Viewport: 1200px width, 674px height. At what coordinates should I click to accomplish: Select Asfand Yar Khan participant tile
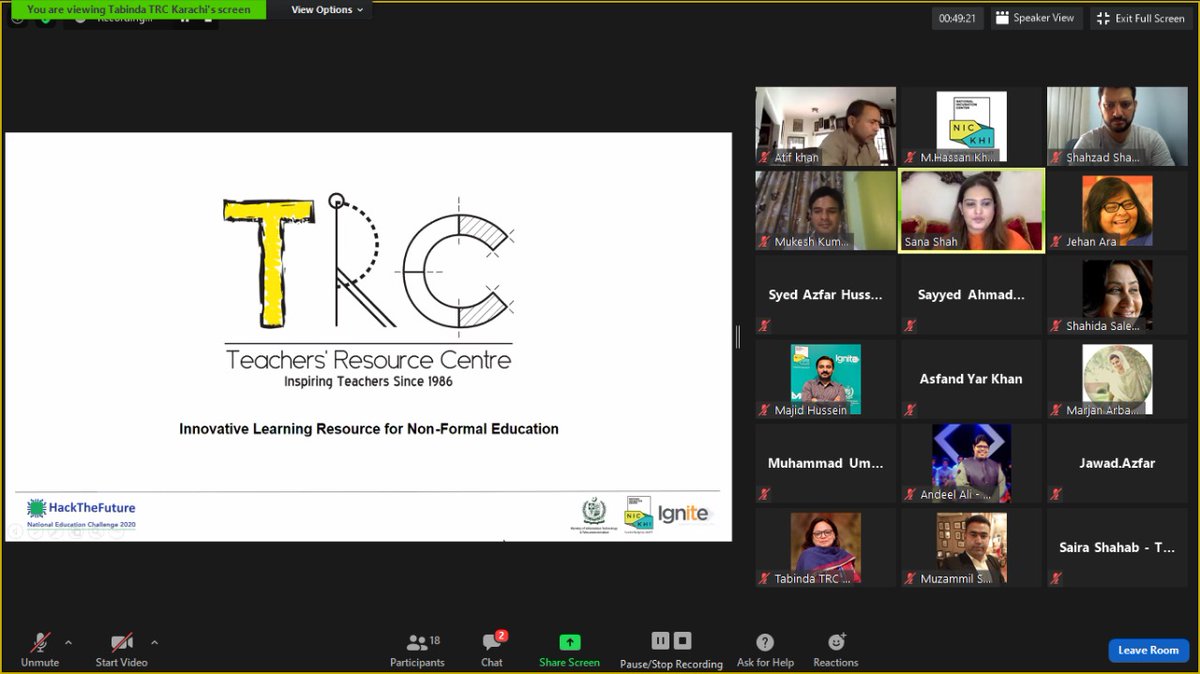tap(972, 379)
